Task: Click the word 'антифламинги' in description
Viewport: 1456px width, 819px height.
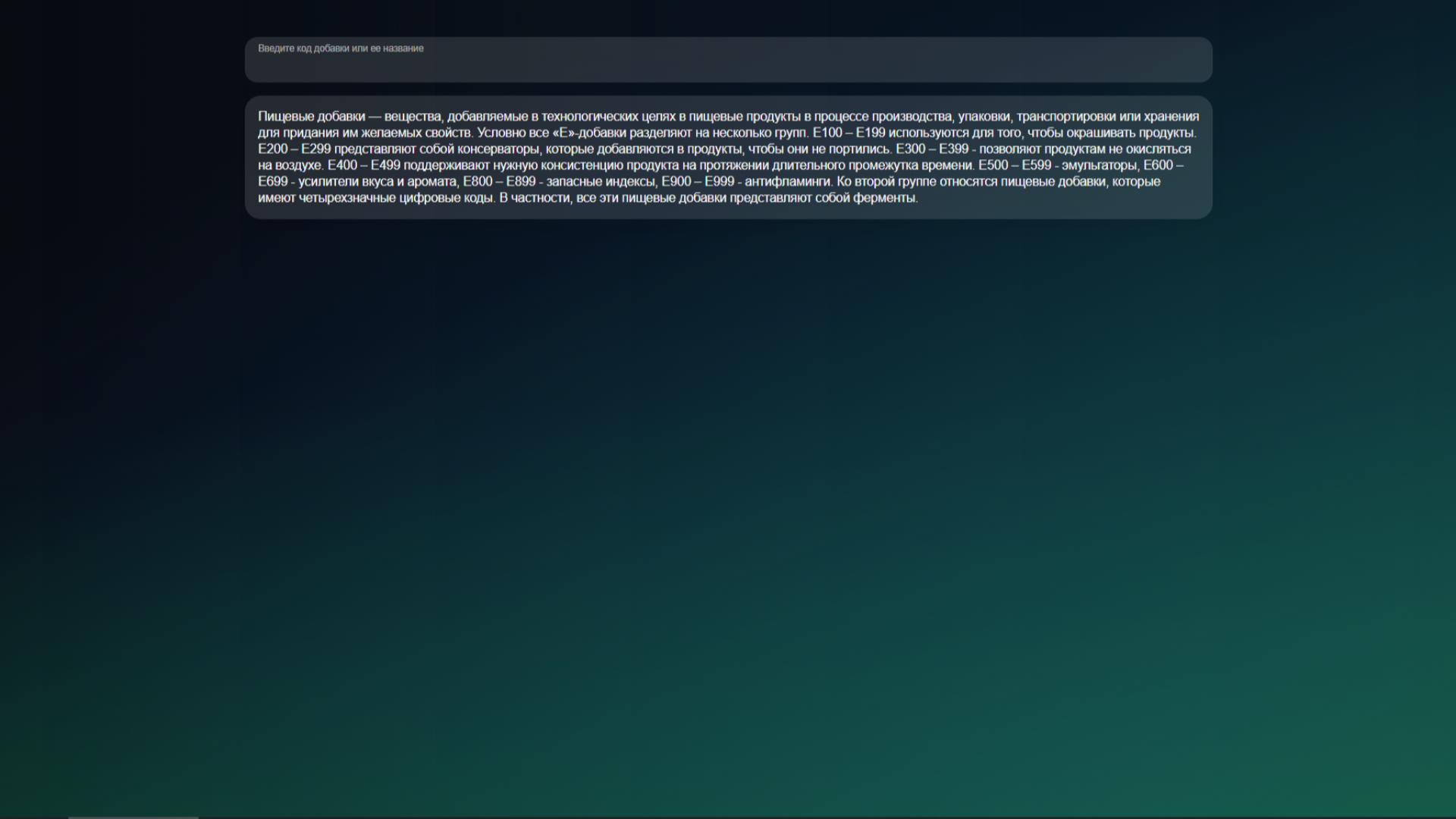Action: click(787, 182)
